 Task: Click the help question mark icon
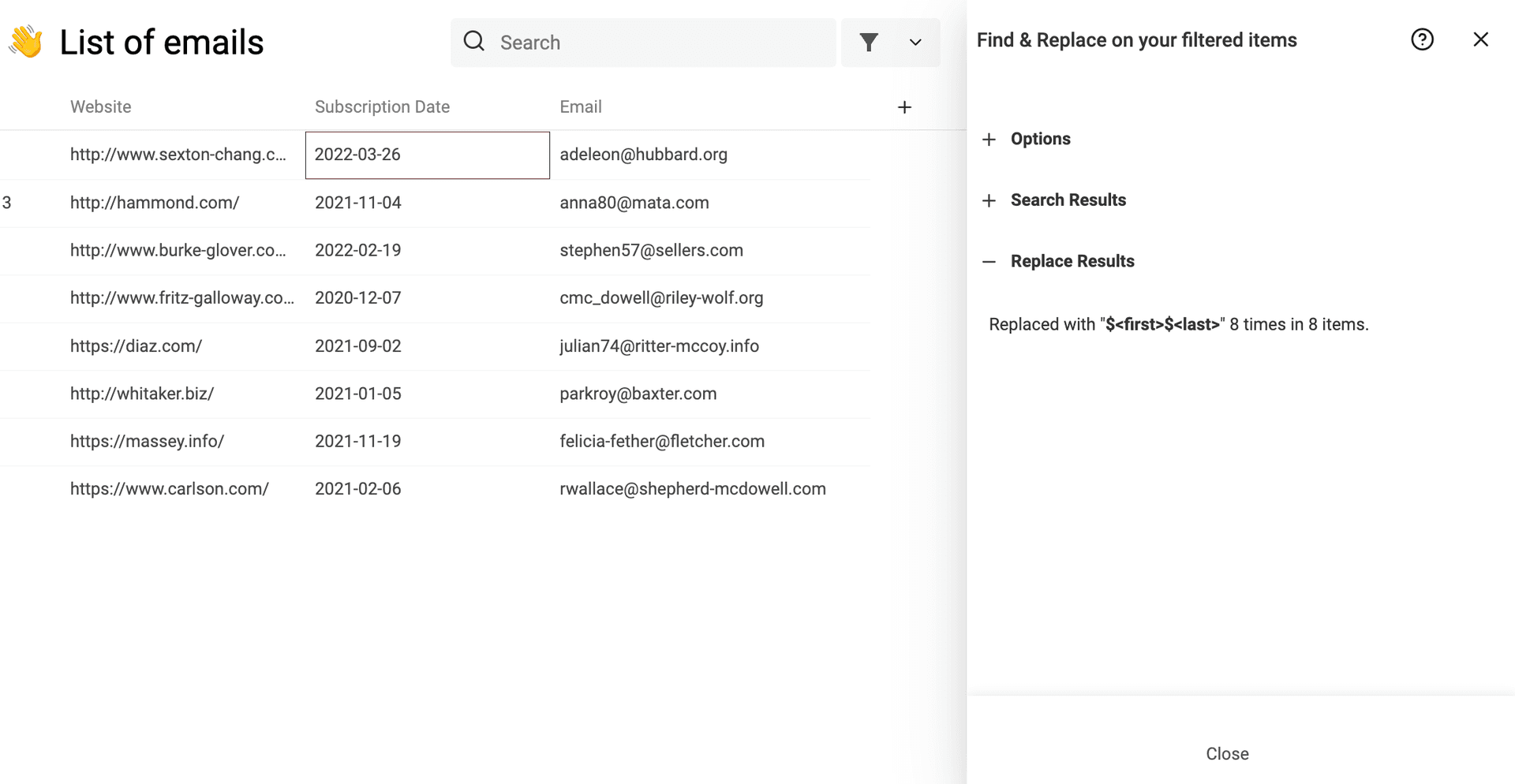tap(1422, 39)
